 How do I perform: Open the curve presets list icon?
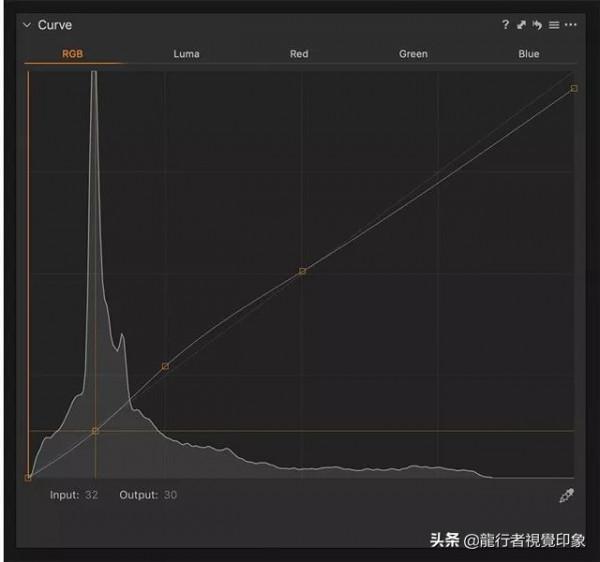(554, 25)
